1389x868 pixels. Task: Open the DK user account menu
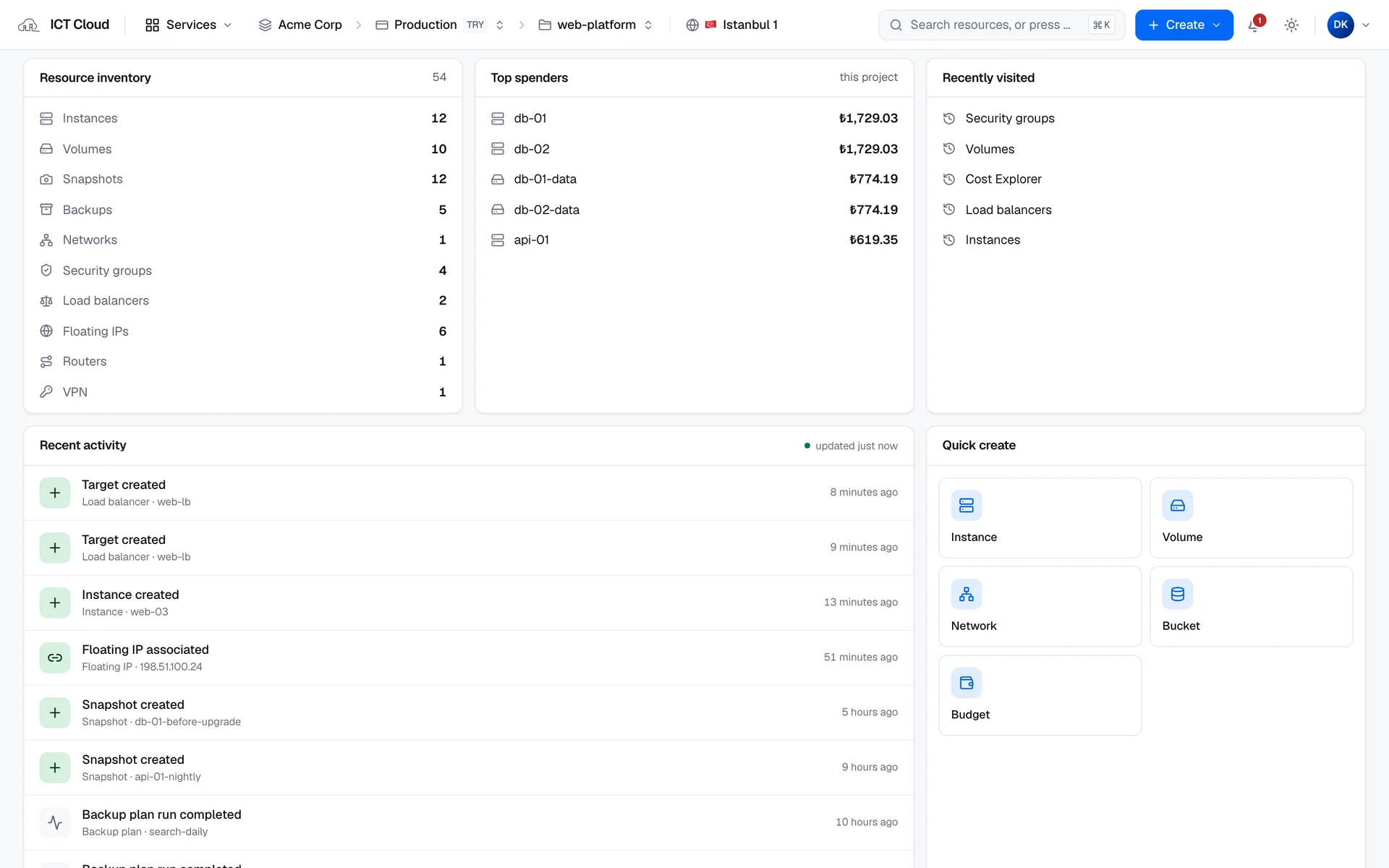pos(1348,25)
